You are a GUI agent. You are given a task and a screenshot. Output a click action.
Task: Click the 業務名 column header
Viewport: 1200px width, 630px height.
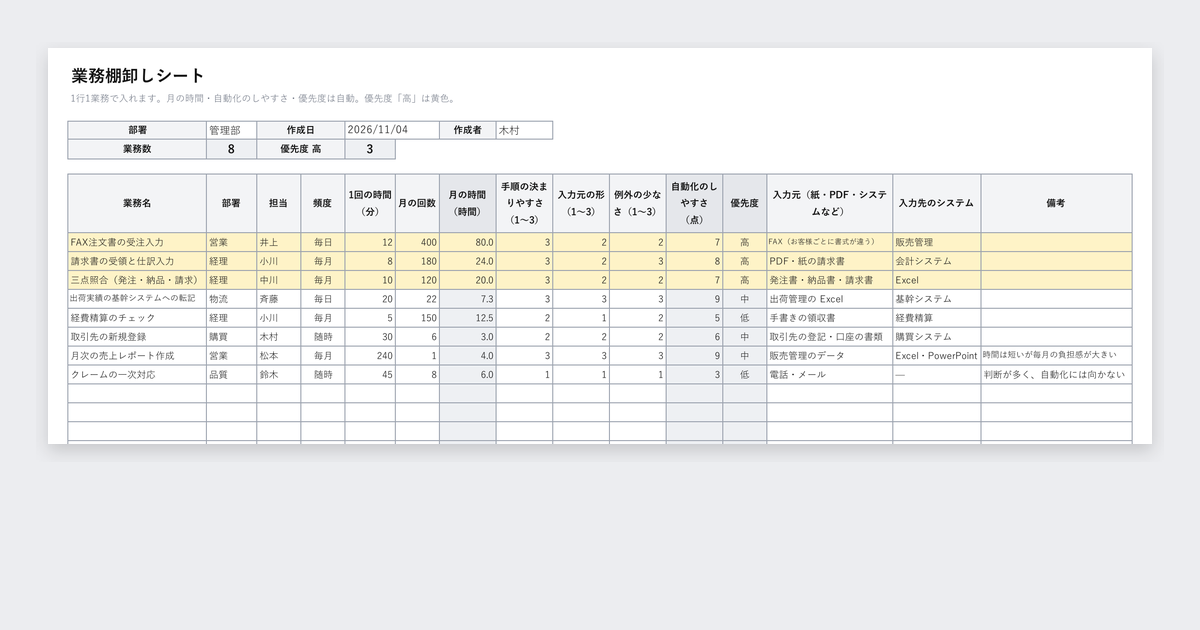coord(137,203)
